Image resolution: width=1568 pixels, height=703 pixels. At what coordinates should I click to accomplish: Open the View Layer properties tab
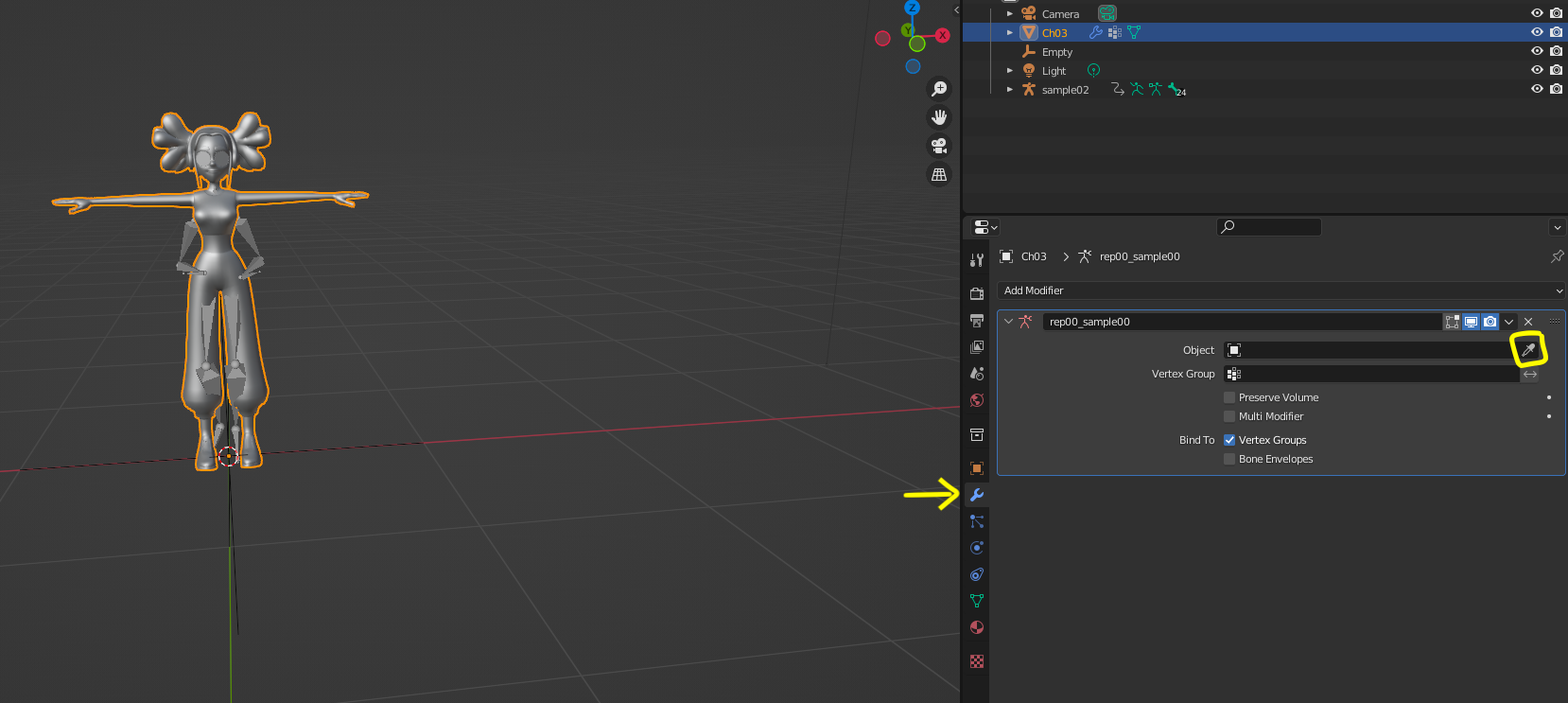[x=977, y=347]
